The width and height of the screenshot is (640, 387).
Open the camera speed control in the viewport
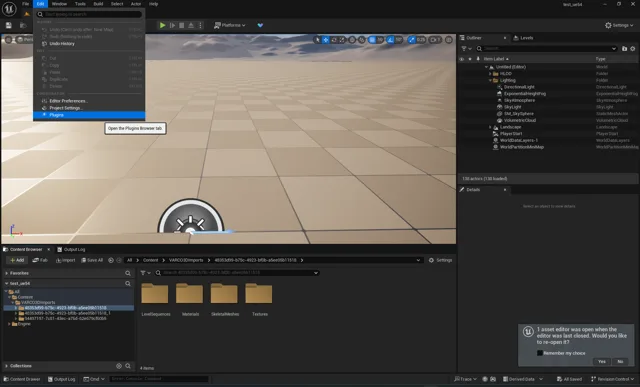435,40
